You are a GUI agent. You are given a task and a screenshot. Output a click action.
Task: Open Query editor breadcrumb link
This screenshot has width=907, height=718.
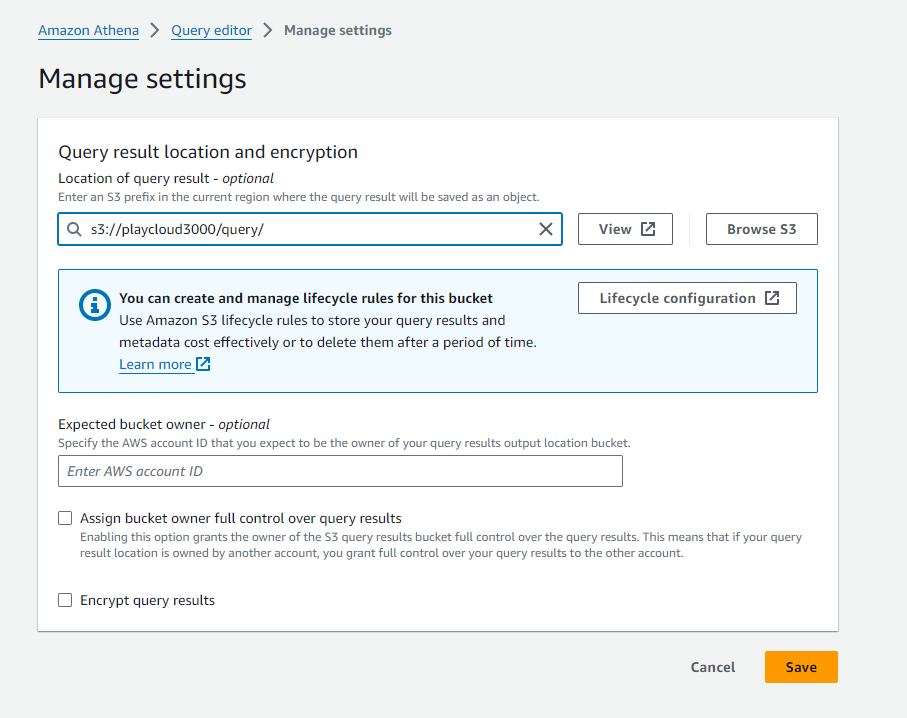click(x=211, y=30)
